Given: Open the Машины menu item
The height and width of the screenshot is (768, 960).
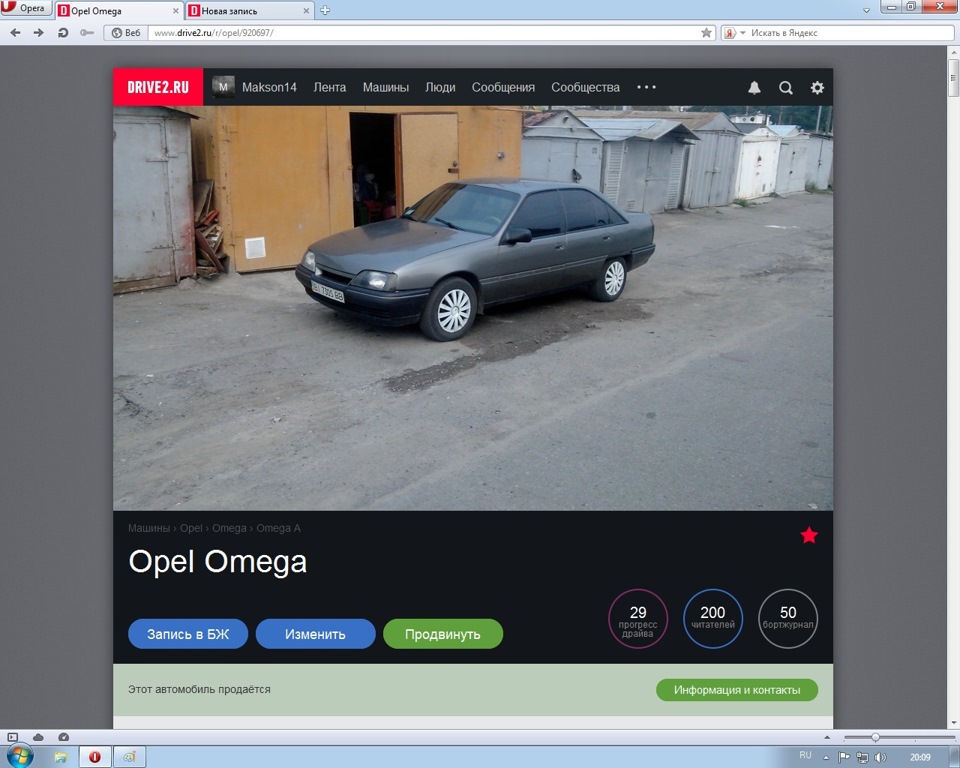Looking at the screenshot, I should tap(386, 88).
